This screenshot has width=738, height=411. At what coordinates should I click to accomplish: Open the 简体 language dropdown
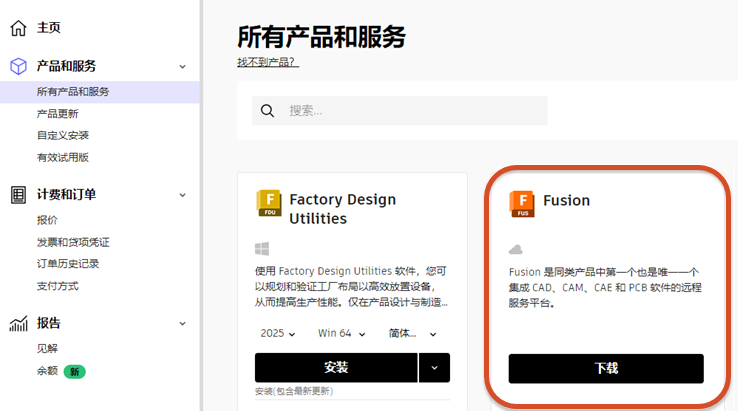pyautogui.click(x=412, y=333)
